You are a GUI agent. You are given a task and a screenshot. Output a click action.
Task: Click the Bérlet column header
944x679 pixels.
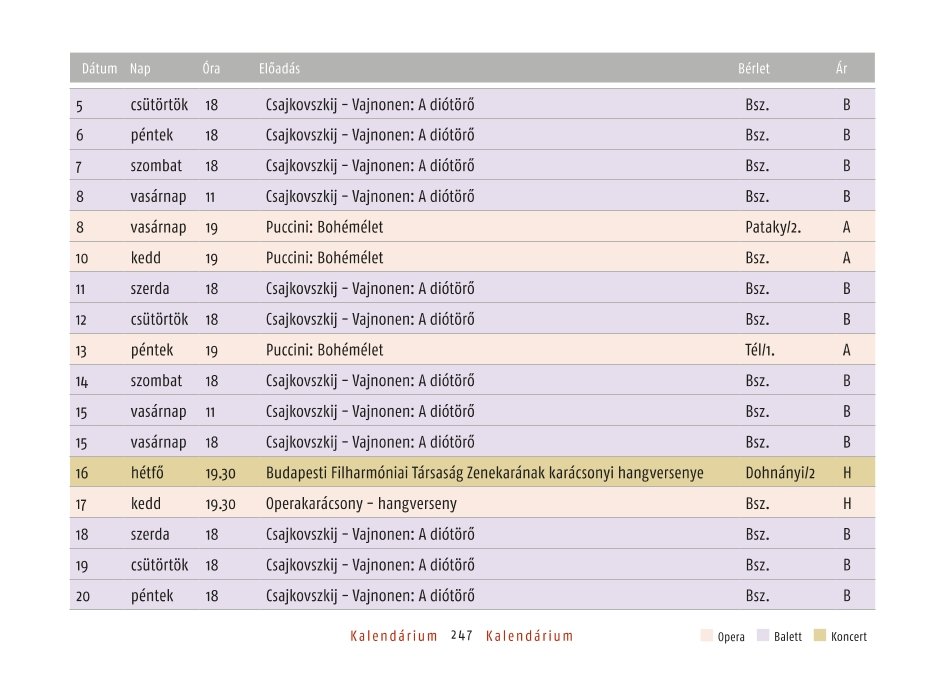click(754, 69)
